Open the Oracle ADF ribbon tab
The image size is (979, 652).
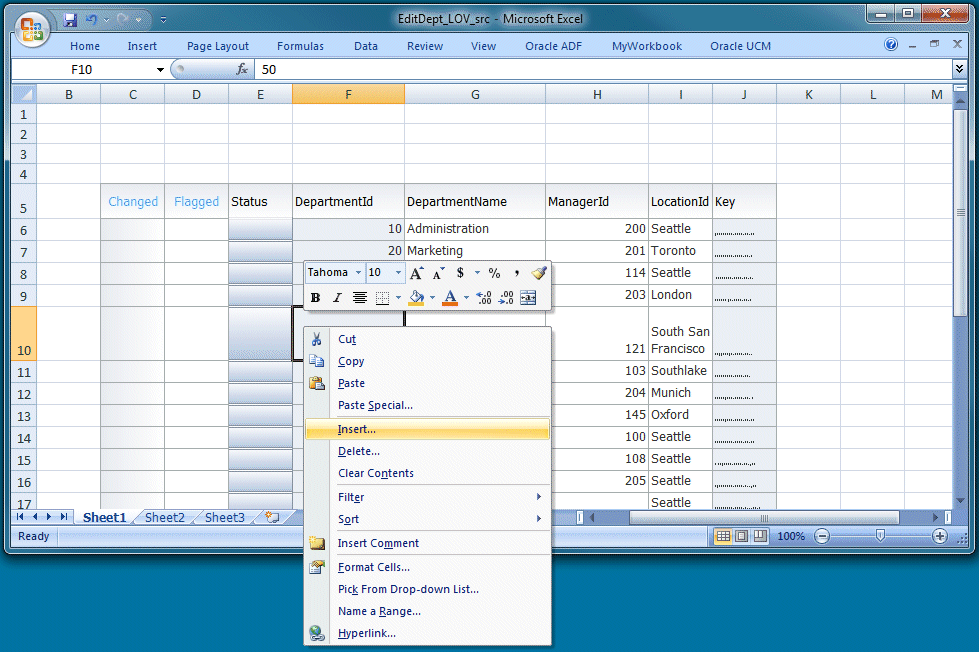pos(553,46)
